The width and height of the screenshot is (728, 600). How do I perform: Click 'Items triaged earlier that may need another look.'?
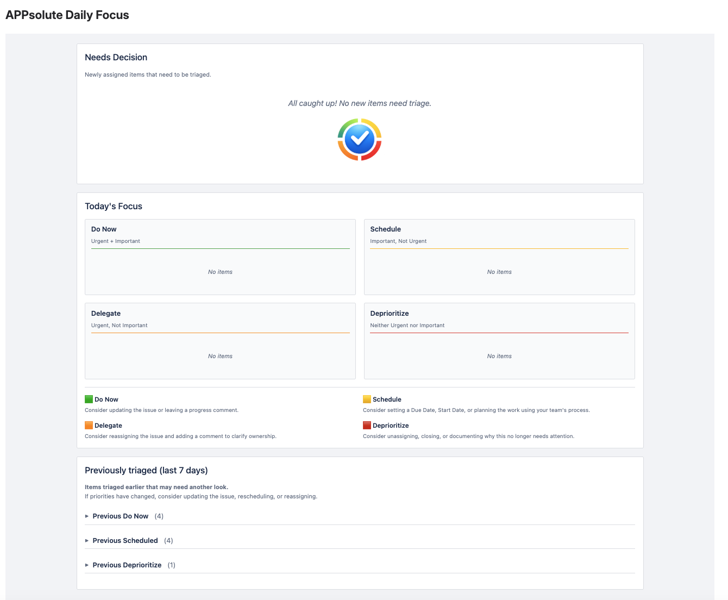click(x=156, y=487)
